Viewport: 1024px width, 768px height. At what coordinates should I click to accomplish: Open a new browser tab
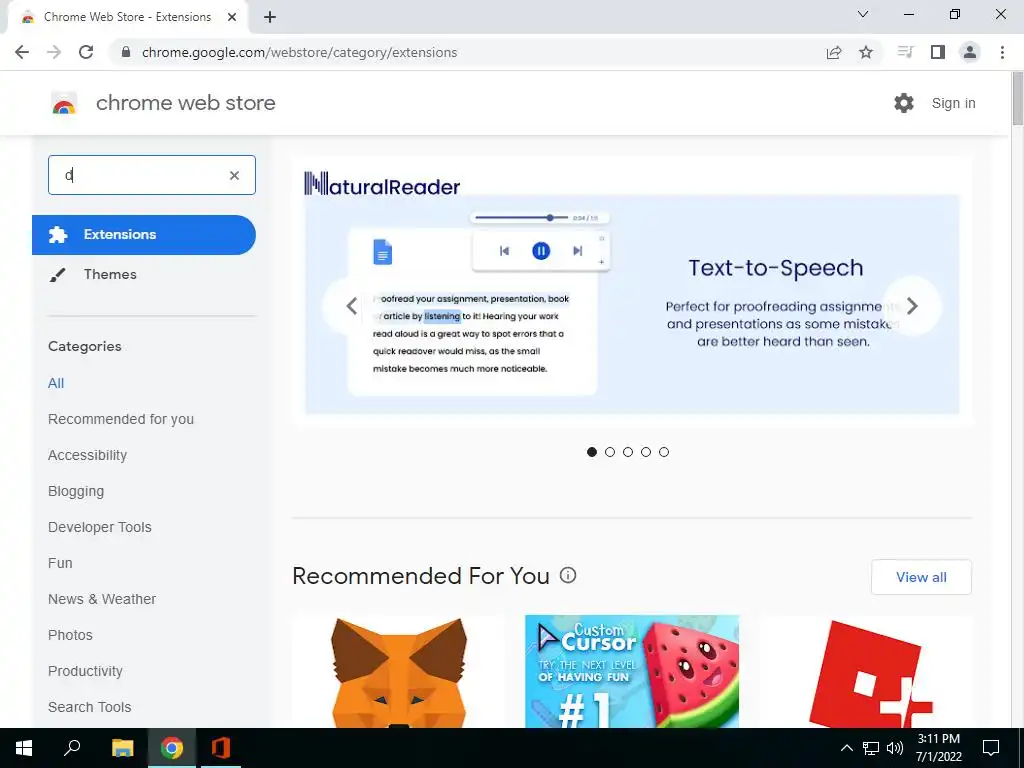[270, 18]
